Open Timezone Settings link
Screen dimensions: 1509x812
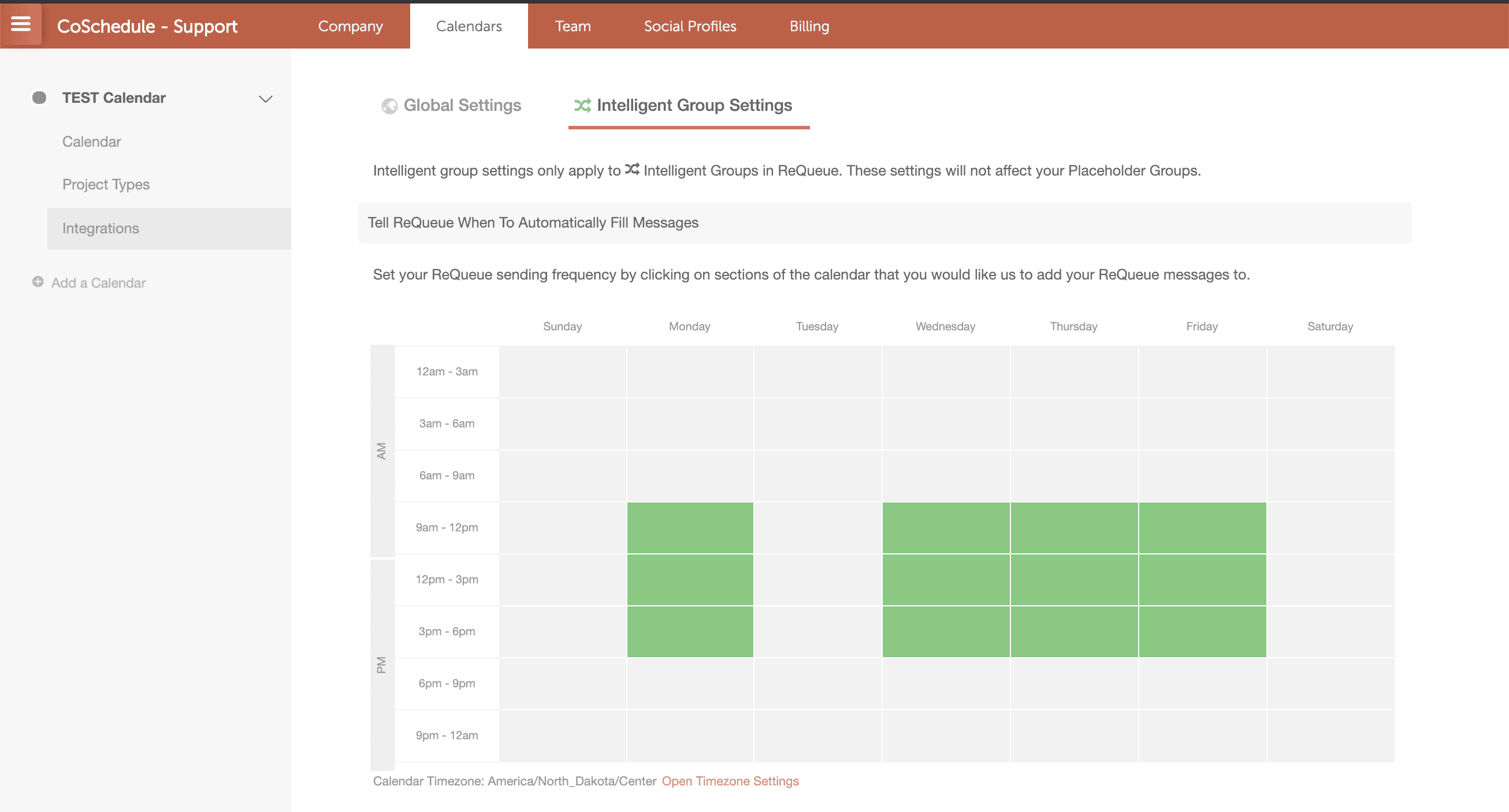[730, 781]
